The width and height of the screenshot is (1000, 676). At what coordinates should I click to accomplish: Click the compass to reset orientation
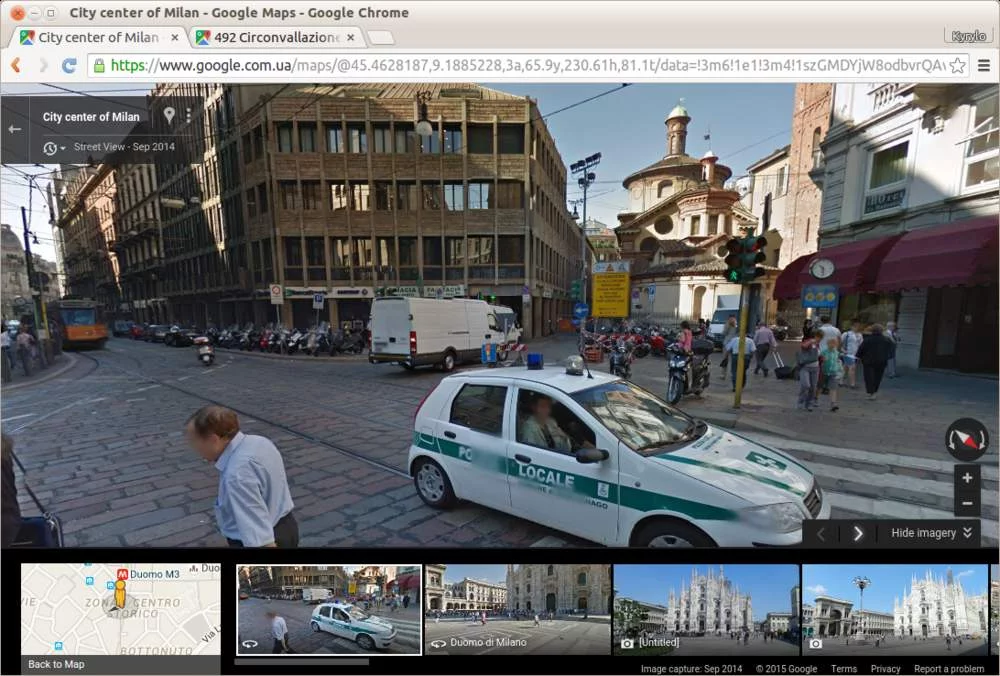(x=966, y=439)
